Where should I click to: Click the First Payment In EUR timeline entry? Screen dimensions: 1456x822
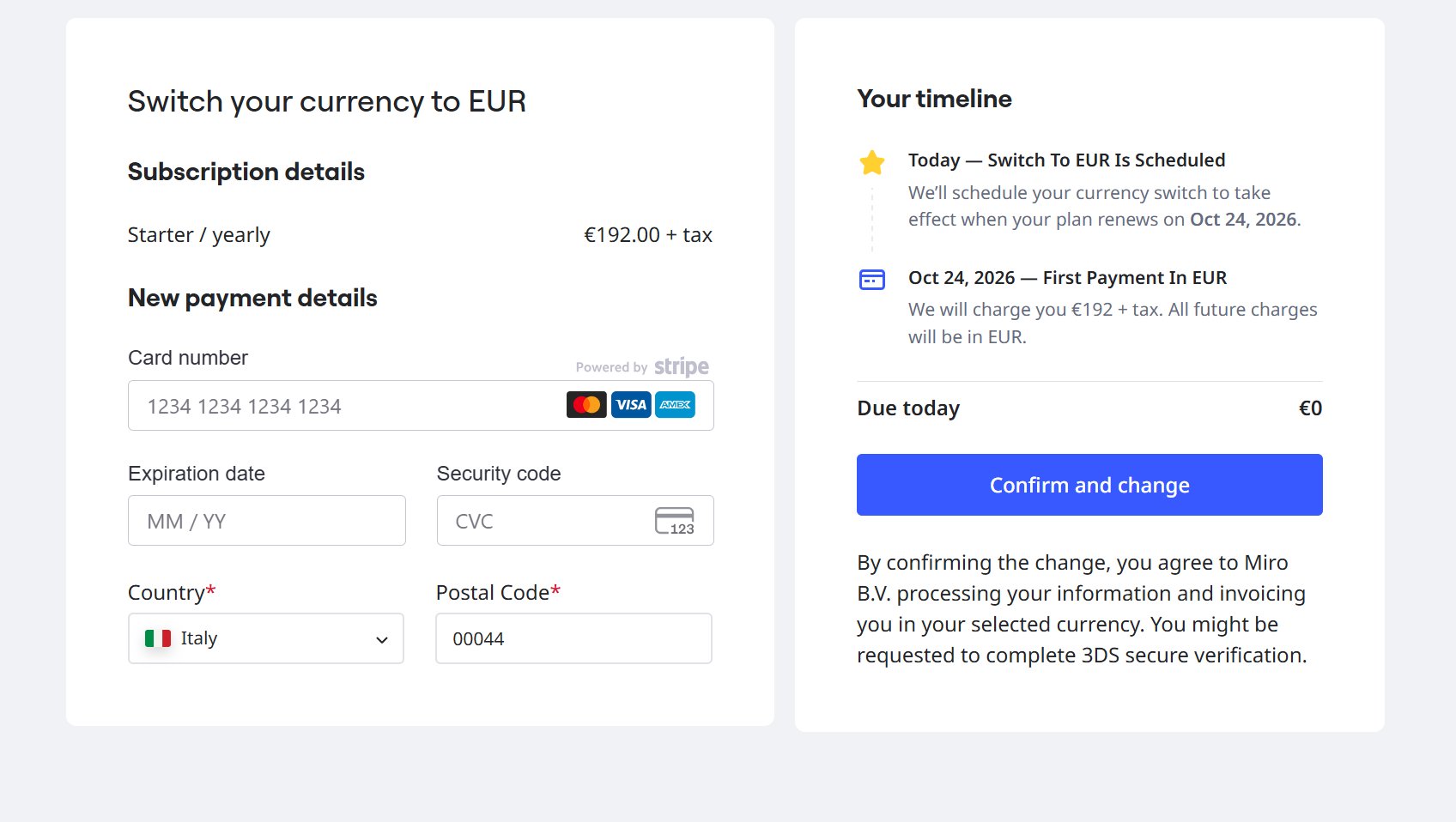1067,278
